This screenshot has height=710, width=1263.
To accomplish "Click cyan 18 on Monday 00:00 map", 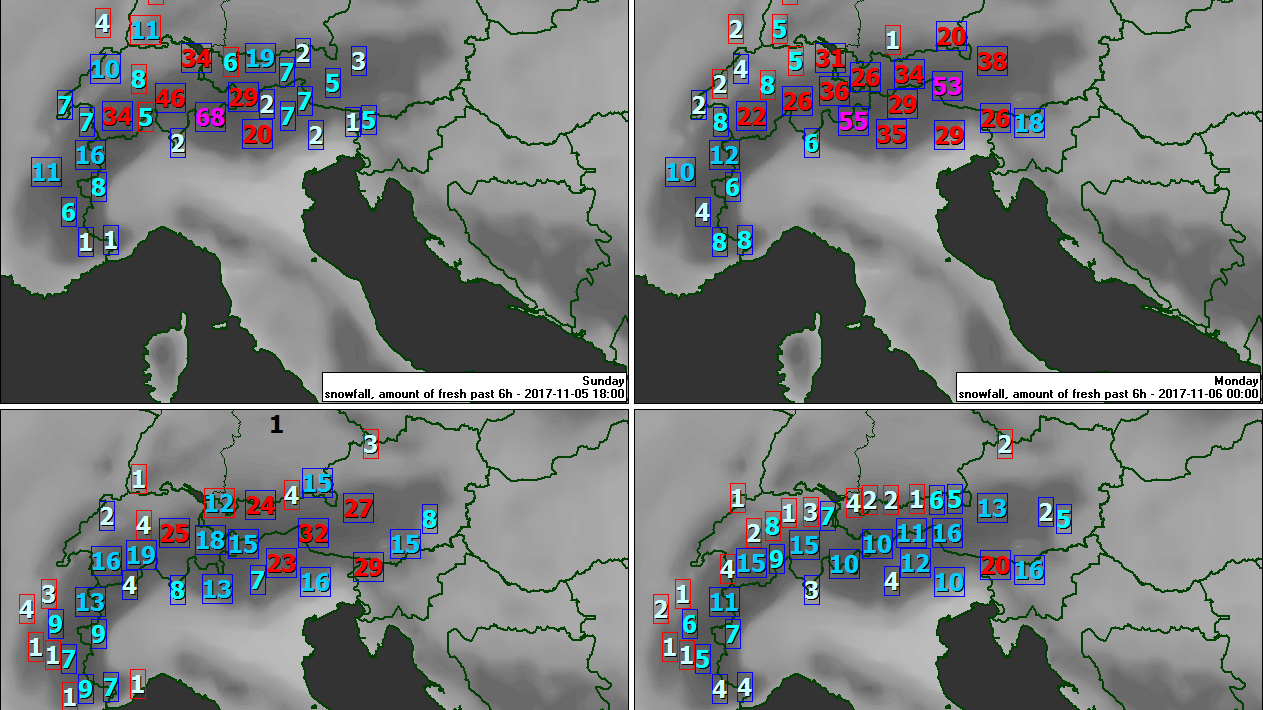I will pos(1029,123).
